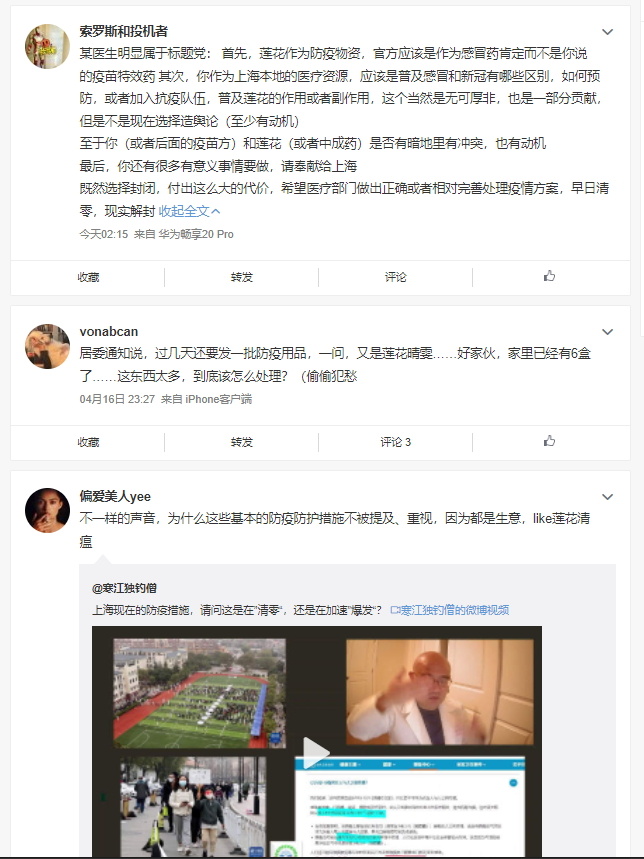Like the 索罗斯和投机者 post with thumbs-up
This screenshot has height=859, width=644.
[549, 276]
